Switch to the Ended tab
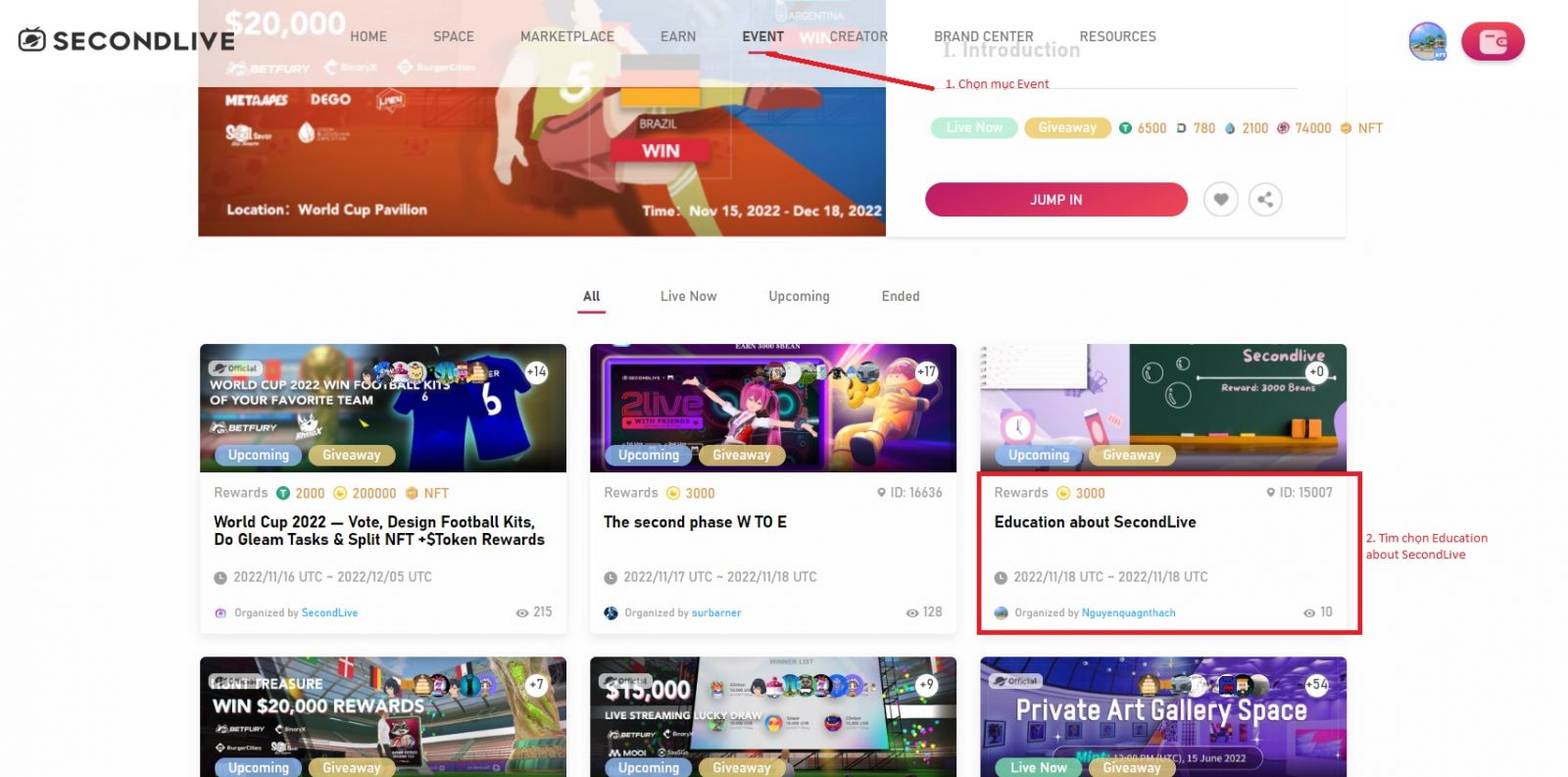 (901, 296)
